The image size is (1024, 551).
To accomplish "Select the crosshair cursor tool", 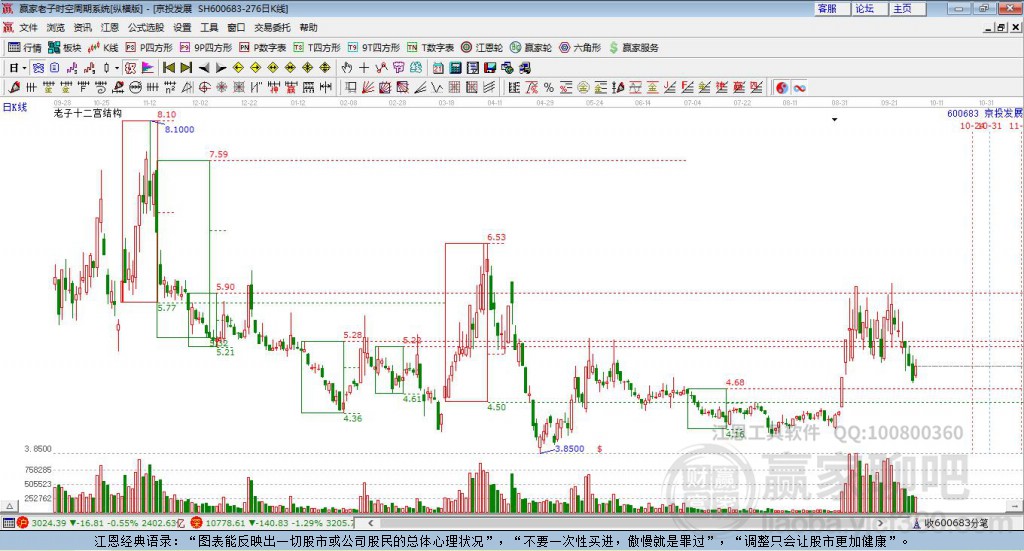I will tap(364, 68).
